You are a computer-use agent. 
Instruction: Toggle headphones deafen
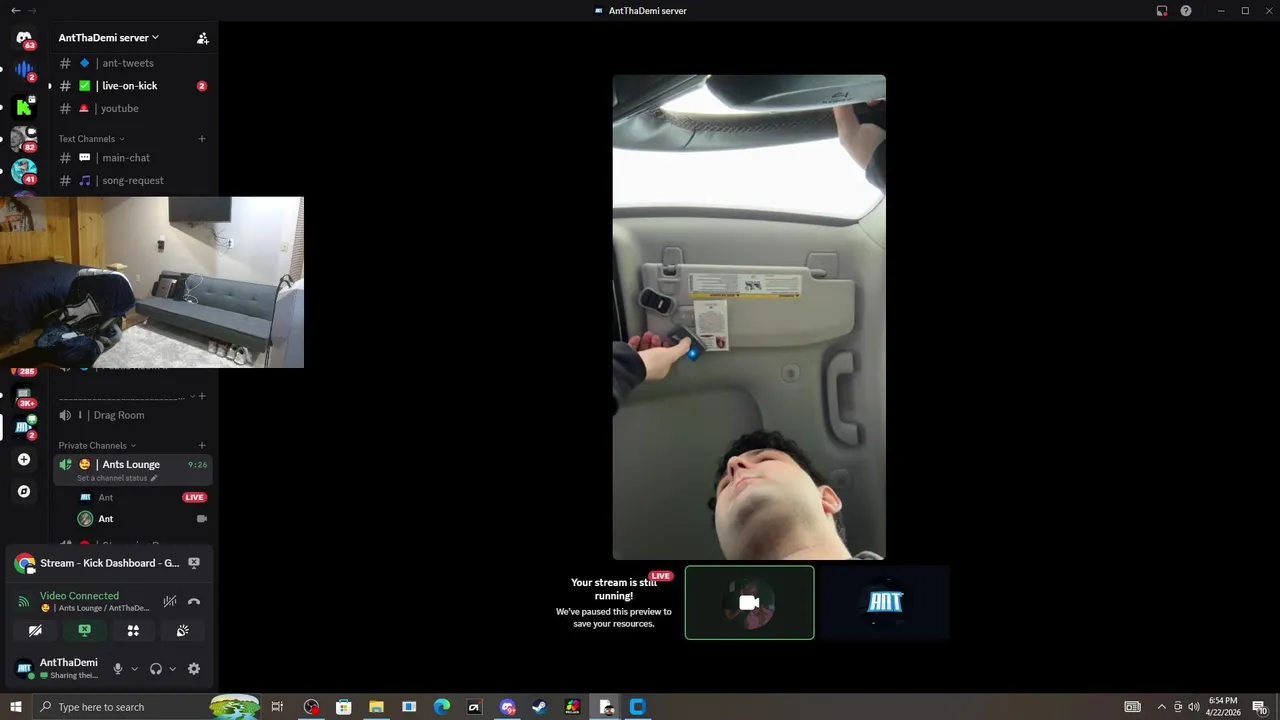[x=156, y=669]
